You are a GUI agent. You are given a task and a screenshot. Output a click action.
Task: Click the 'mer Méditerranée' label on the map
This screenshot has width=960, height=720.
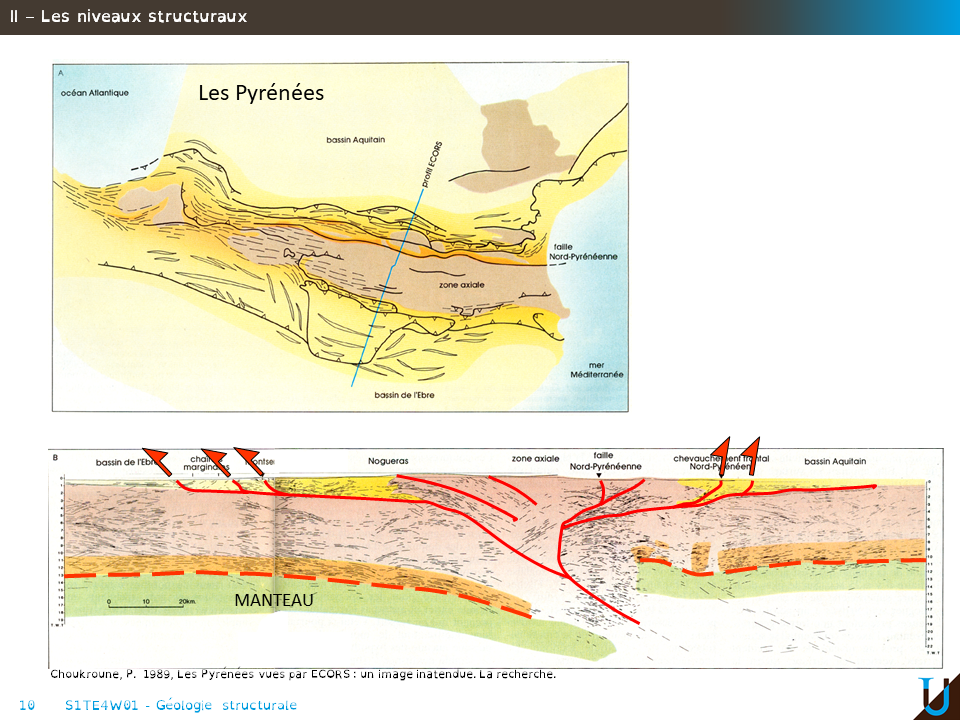(596, 369)
